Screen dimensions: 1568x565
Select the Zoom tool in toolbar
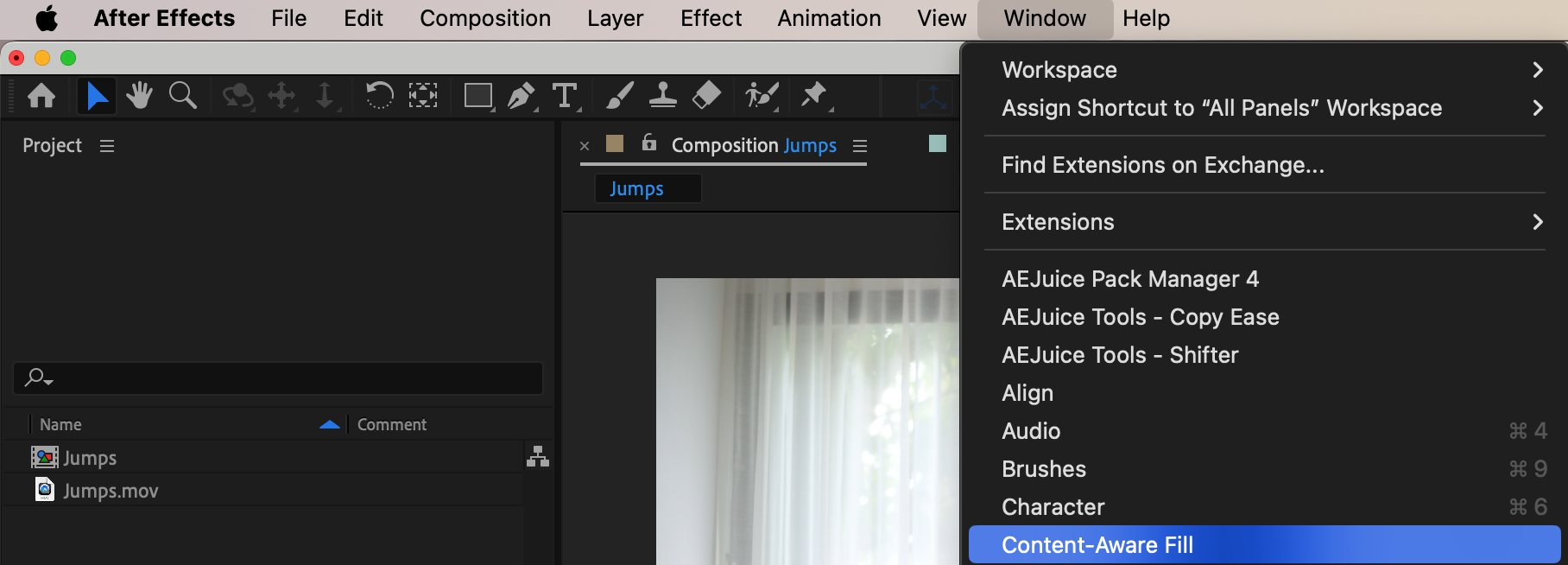point(182,95)
